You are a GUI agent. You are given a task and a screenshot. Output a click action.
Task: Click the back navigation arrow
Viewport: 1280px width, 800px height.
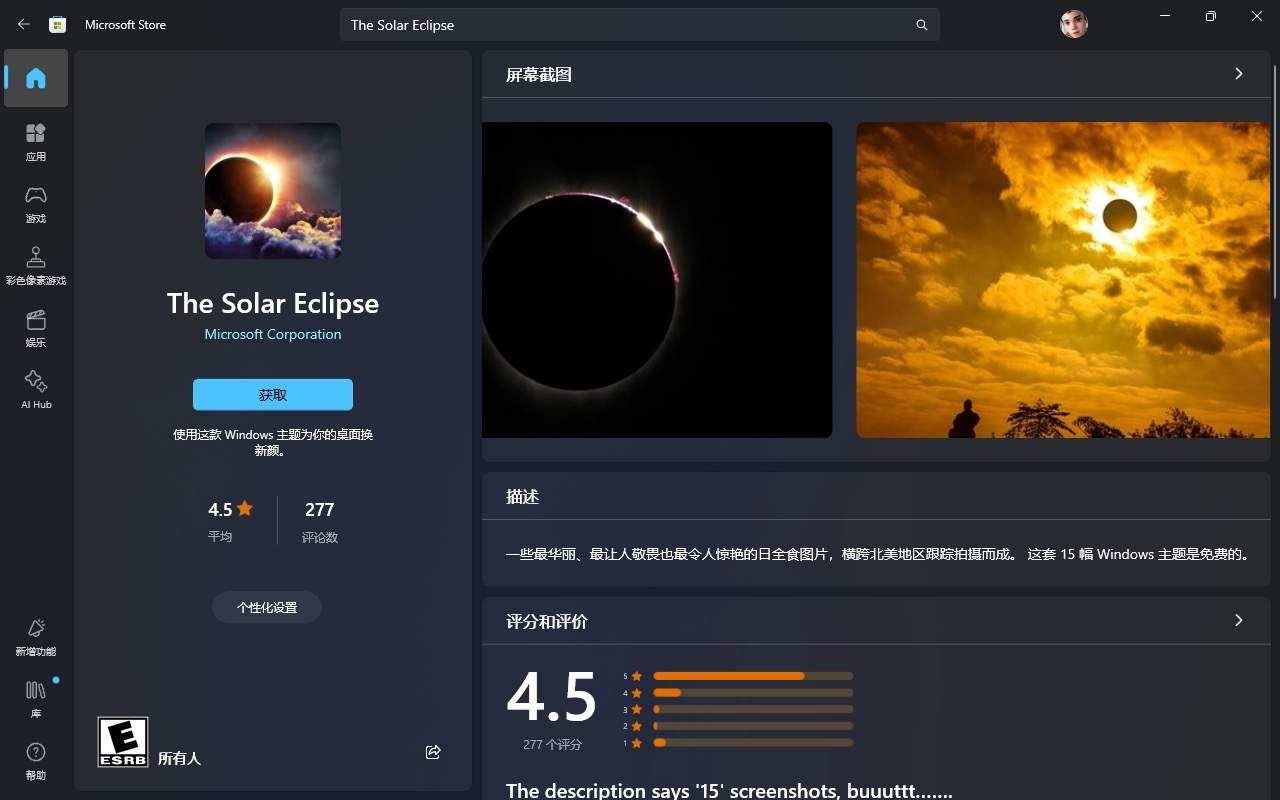pos(22,24)
